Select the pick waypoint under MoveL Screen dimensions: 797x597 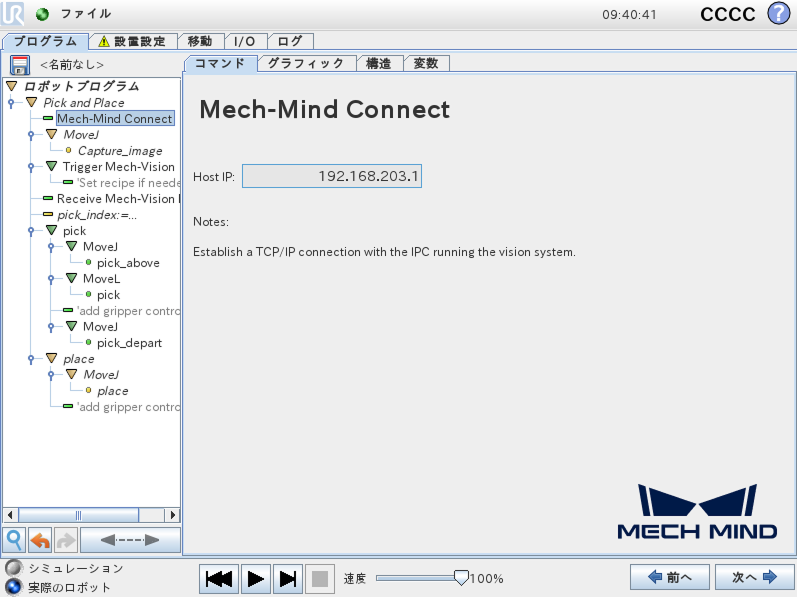(108, 295)
